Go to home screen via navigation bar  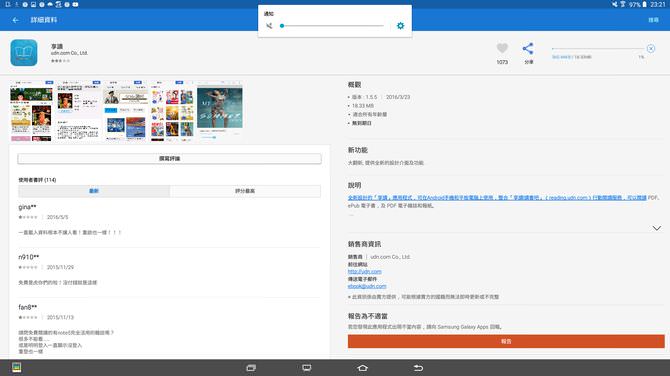362,368
